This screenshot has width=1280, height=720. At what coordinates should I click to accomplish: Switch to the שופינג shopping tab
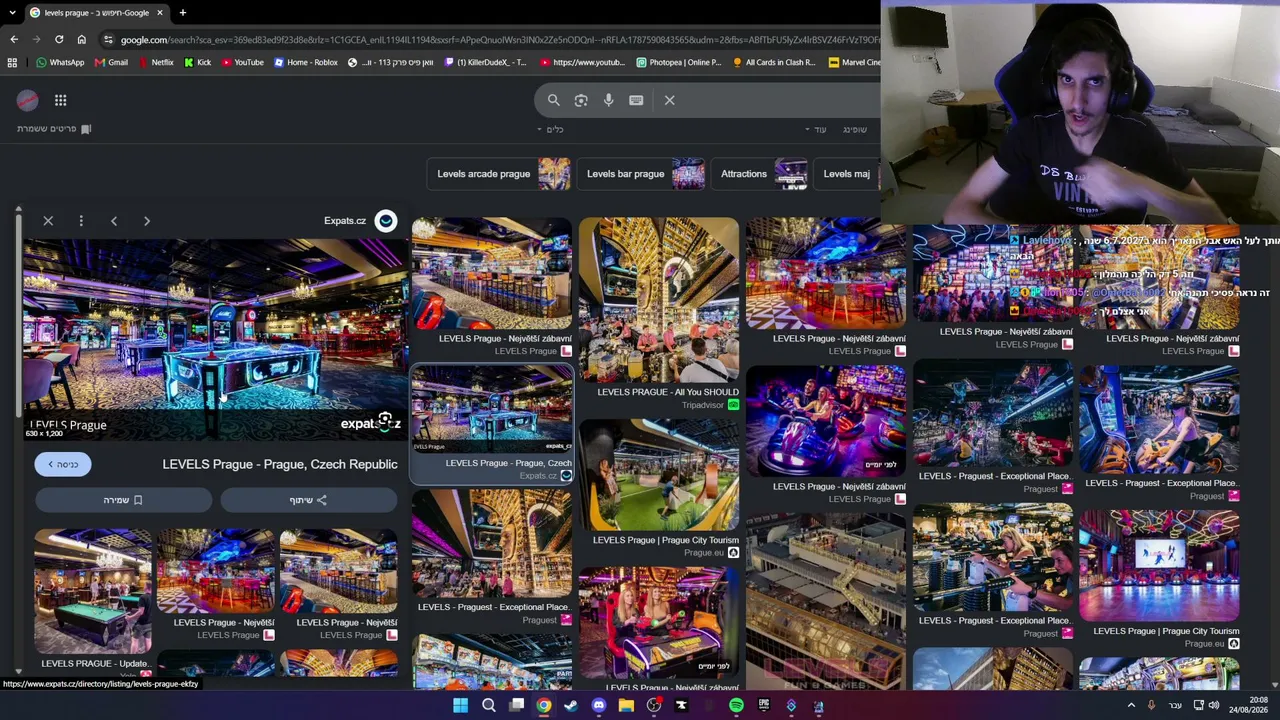tap(855, 129)
